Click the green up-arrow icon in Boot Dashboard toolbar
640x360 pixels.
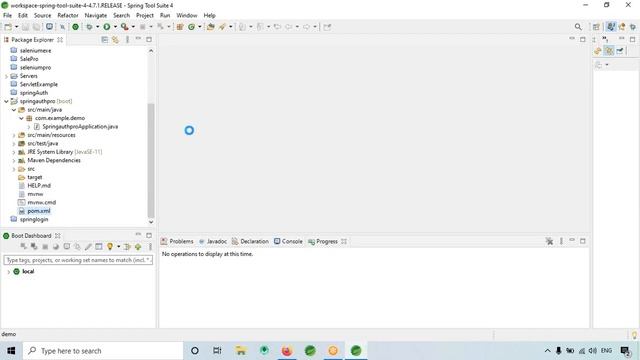(138, 247)
